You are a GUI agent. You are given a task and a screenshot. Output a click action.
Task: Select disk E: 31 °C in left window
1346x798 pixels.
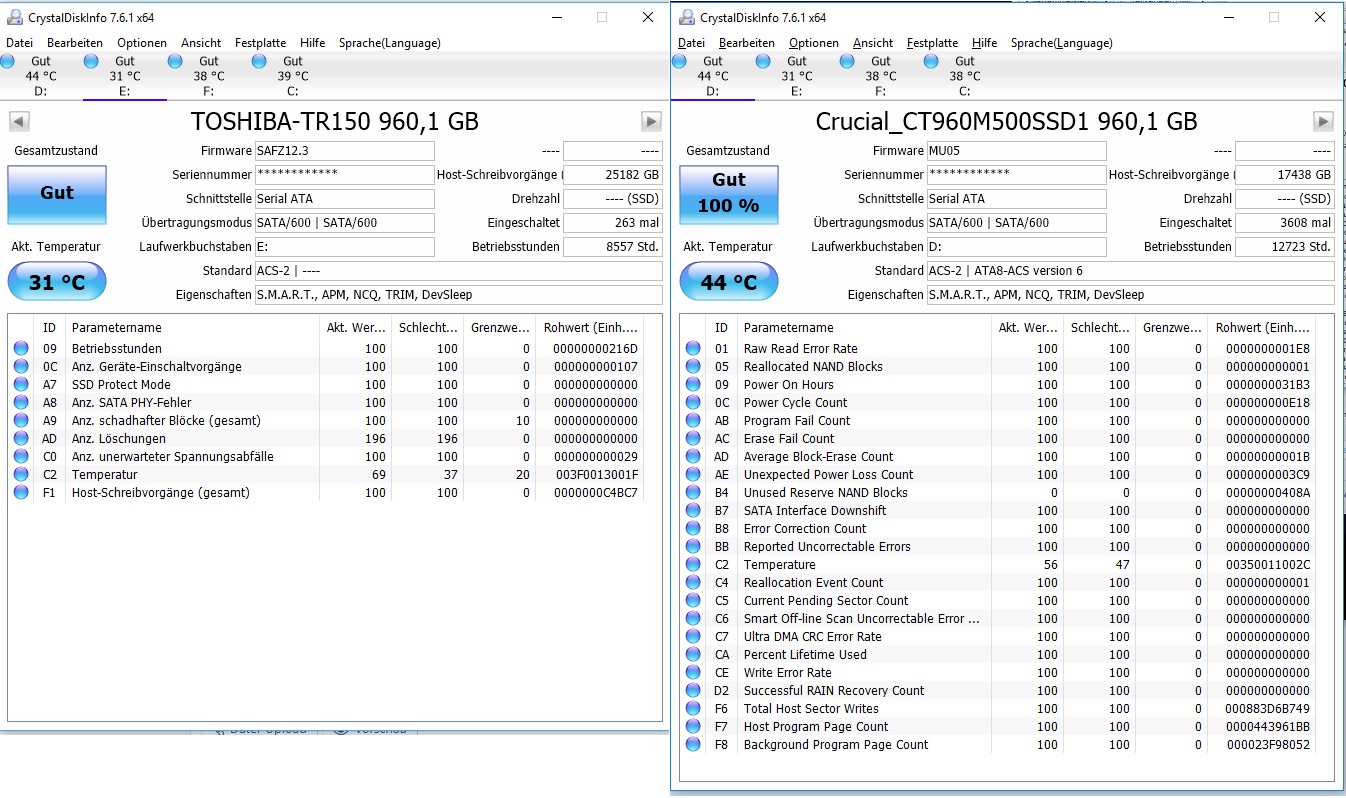tap(125, 76)
